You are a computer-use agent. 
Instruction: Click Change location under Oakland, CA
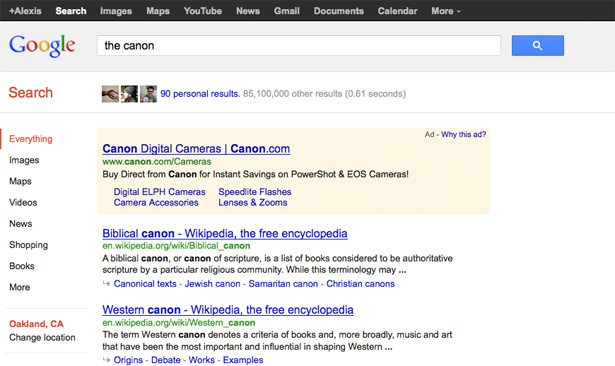[42, 337]
